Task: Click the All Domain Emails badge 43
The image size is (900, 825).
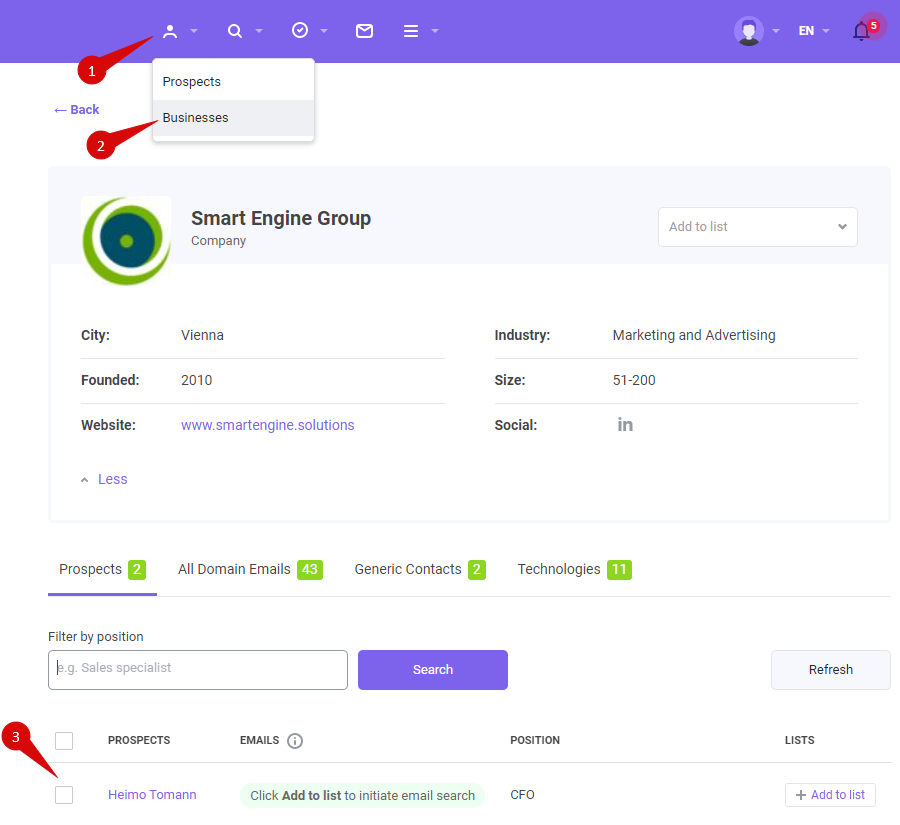Action: point(310,570)
